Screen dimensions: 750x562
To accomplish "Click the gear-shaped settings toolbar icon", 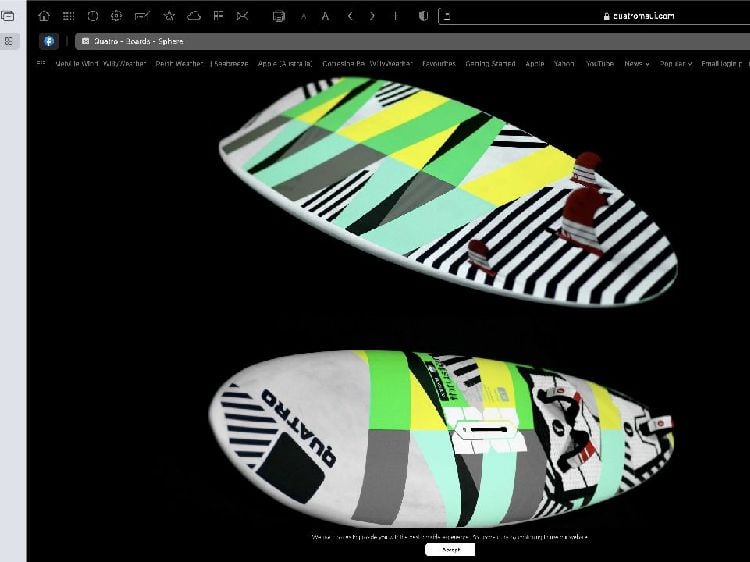I will (x=116, y=16).
